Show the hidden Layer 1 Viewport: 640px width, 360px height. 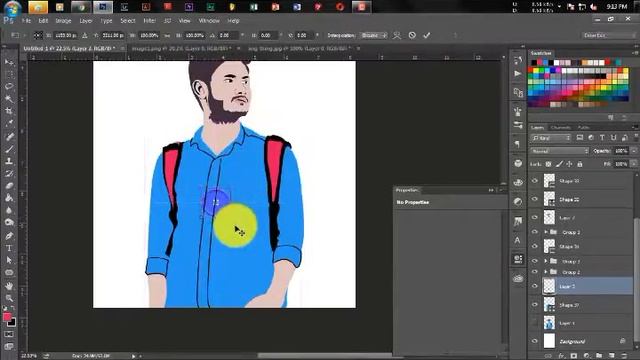pos(535,323)
